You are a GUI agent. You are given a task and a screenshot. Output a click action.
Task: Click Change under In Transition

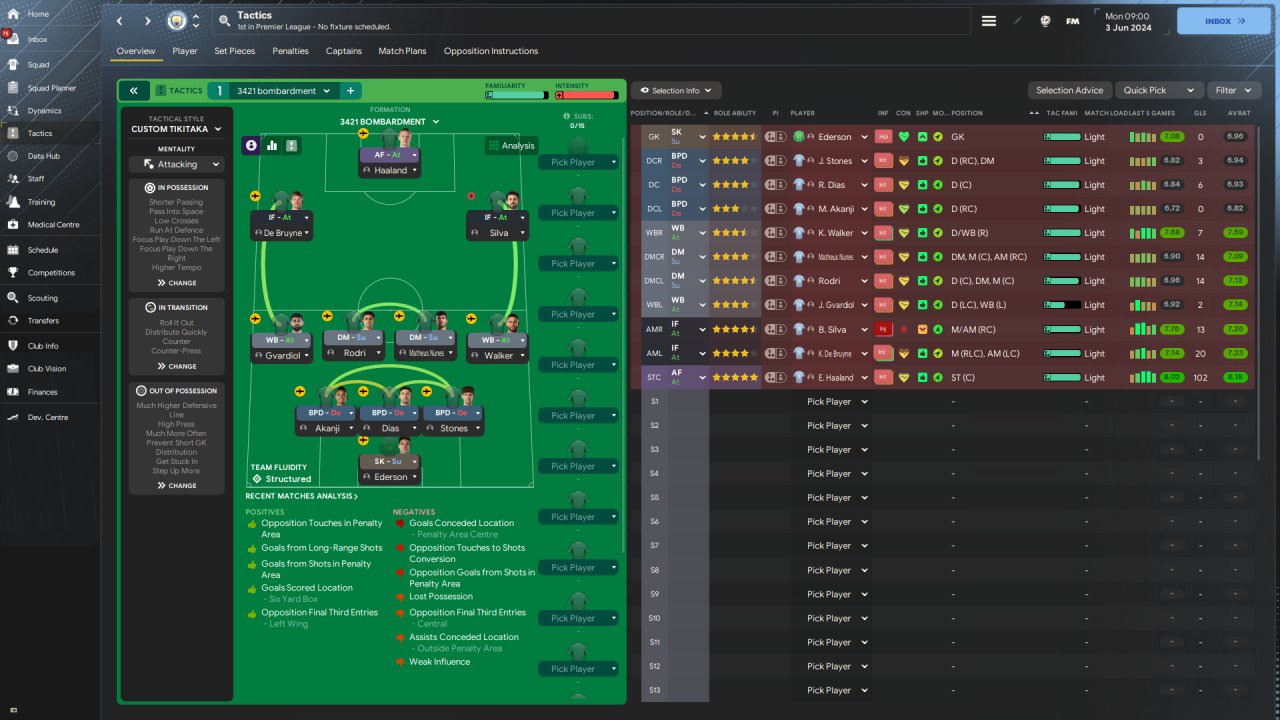click(x=176, y=366)
